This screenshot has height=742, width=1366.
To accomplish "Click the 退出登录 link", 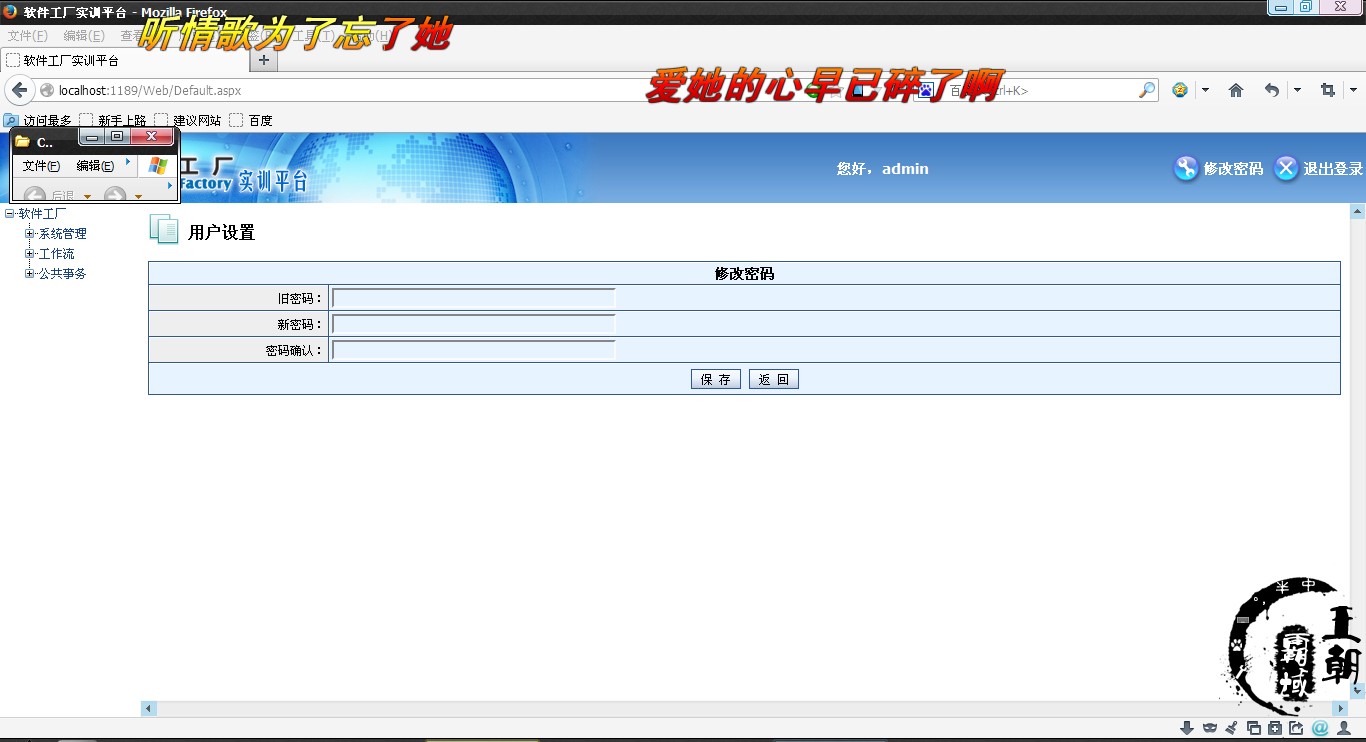I will point(1332,169).
